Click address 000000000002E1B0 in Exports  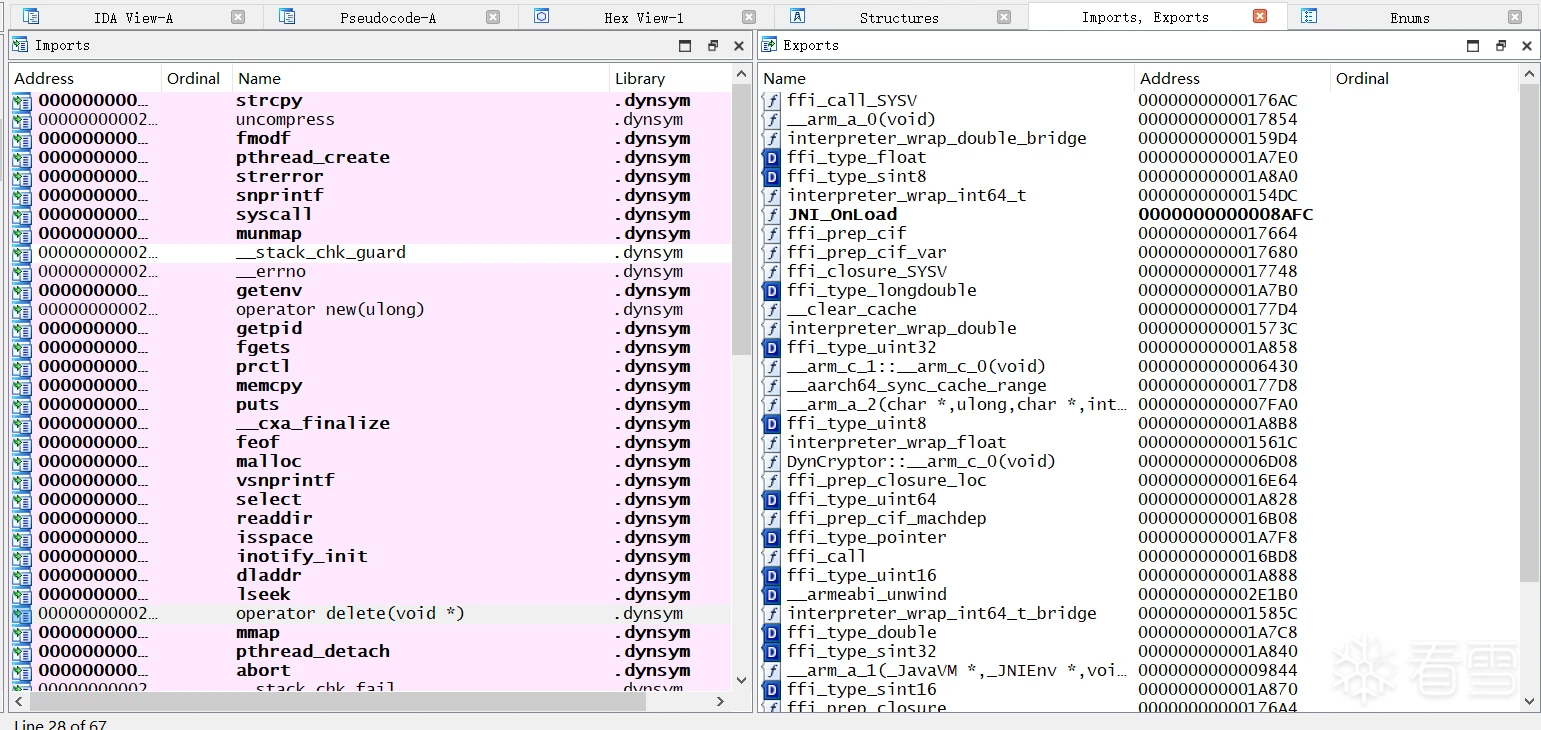(1218, 595)
